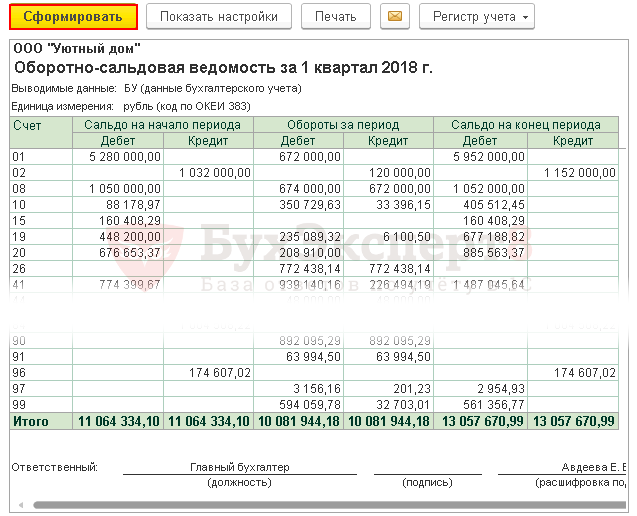Select account 41 in Счет column

tap(41, 284)
